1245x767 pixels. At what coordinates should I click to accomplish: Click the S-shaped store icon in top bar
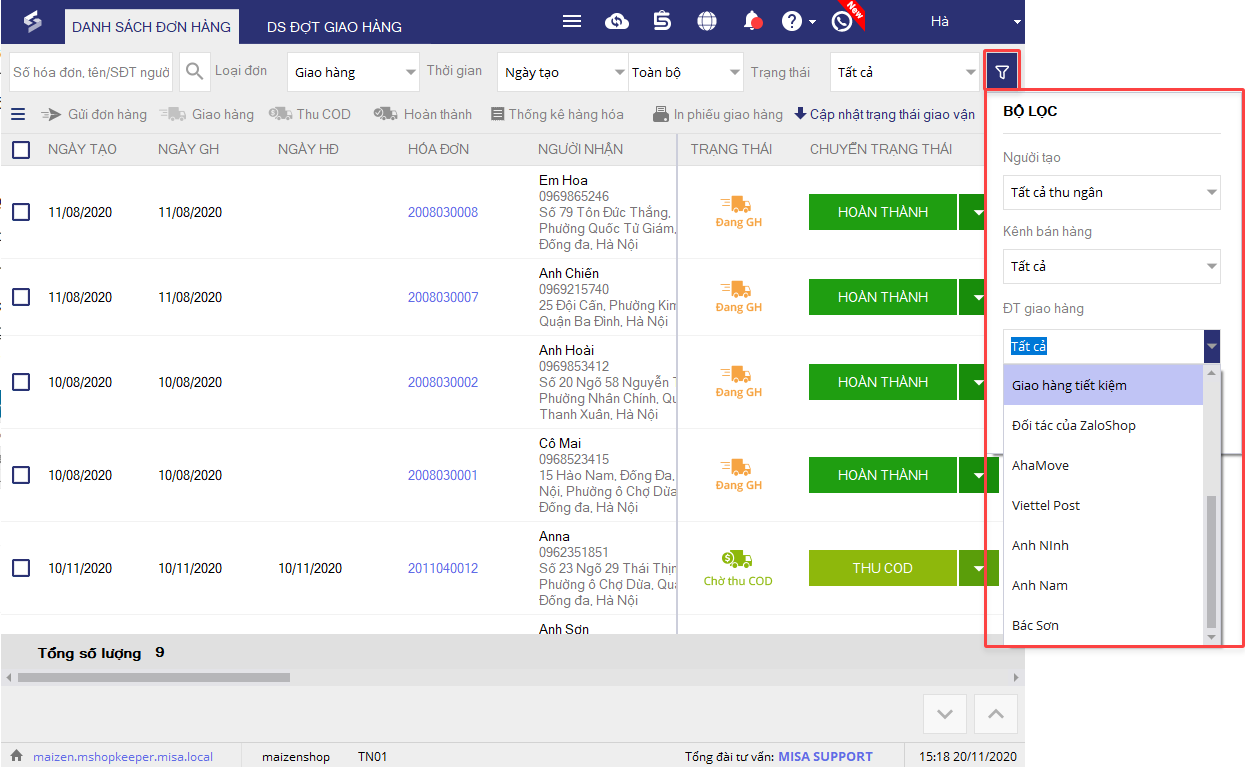(x=662, y=21)
